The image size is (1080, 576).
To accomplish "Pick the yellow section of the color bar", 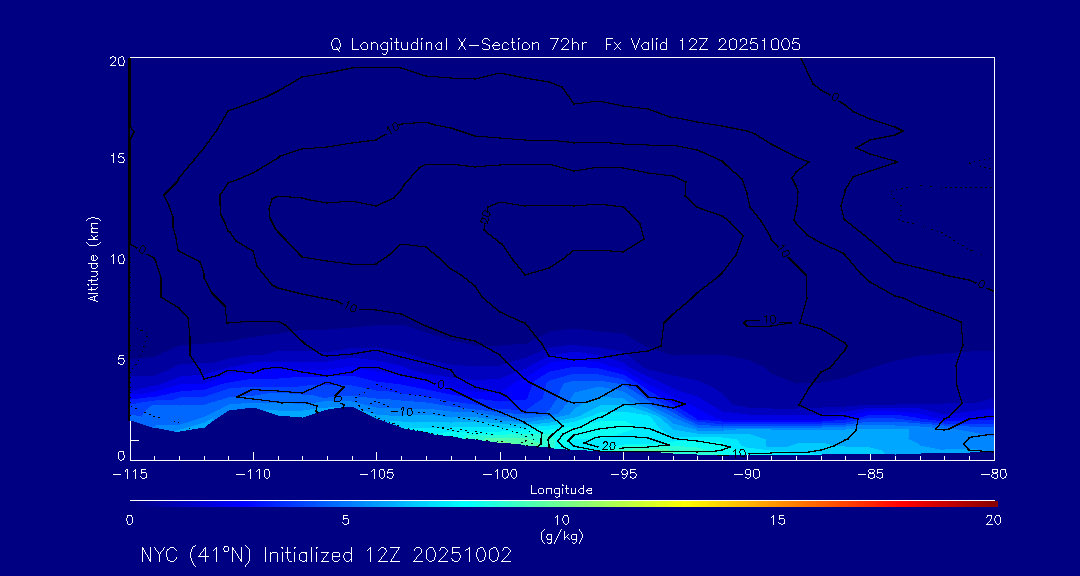I will [660, 502].
